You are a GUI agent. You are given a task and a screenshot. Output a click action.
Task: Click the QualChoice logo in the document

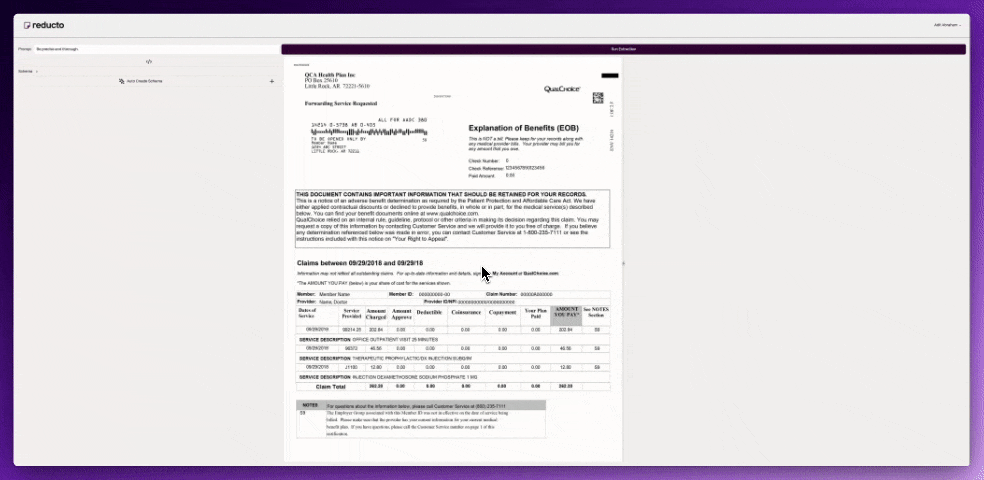point(560,89)
